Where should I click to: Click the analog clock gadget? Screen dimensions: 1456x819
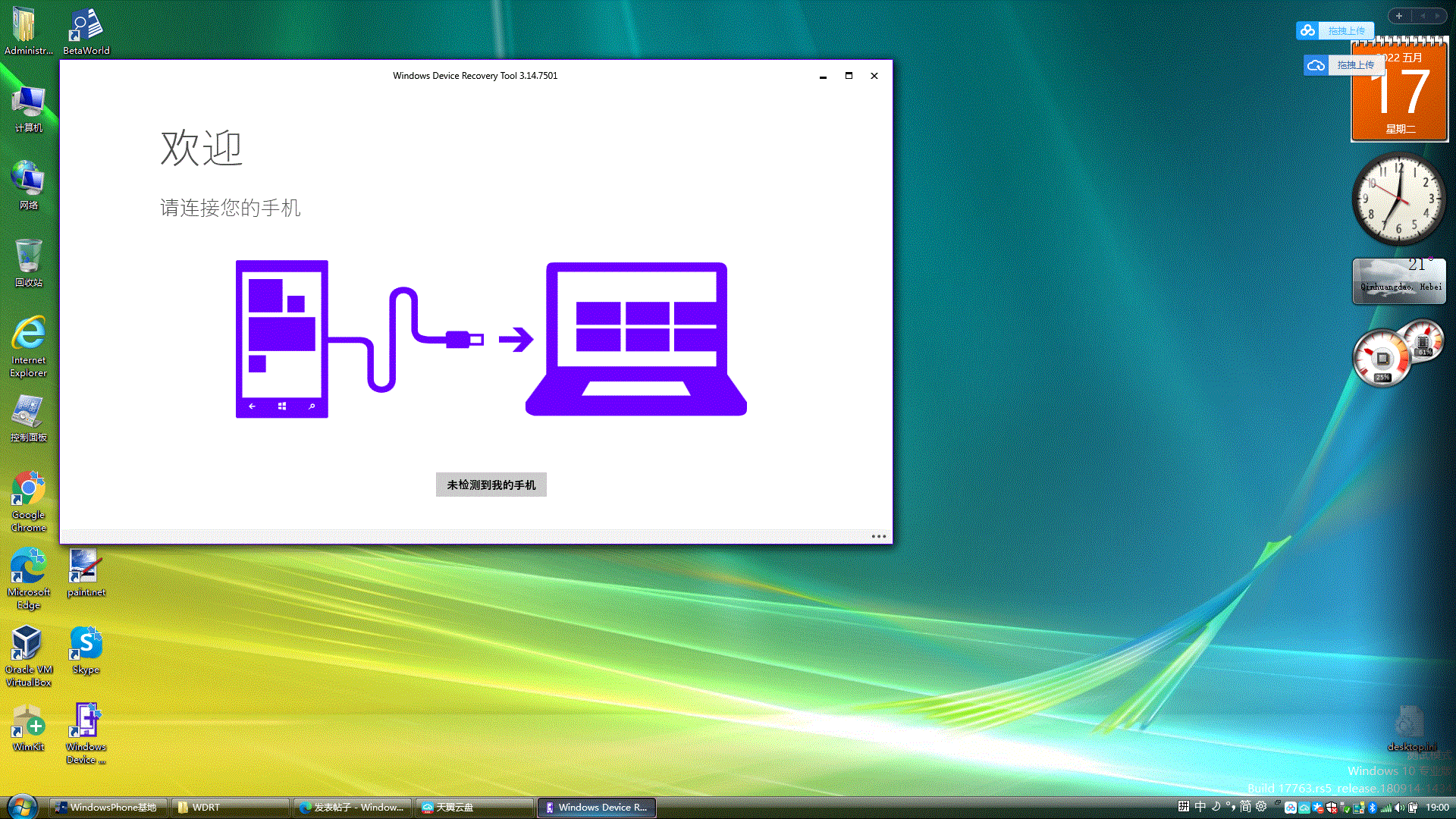pos(1399,199)
